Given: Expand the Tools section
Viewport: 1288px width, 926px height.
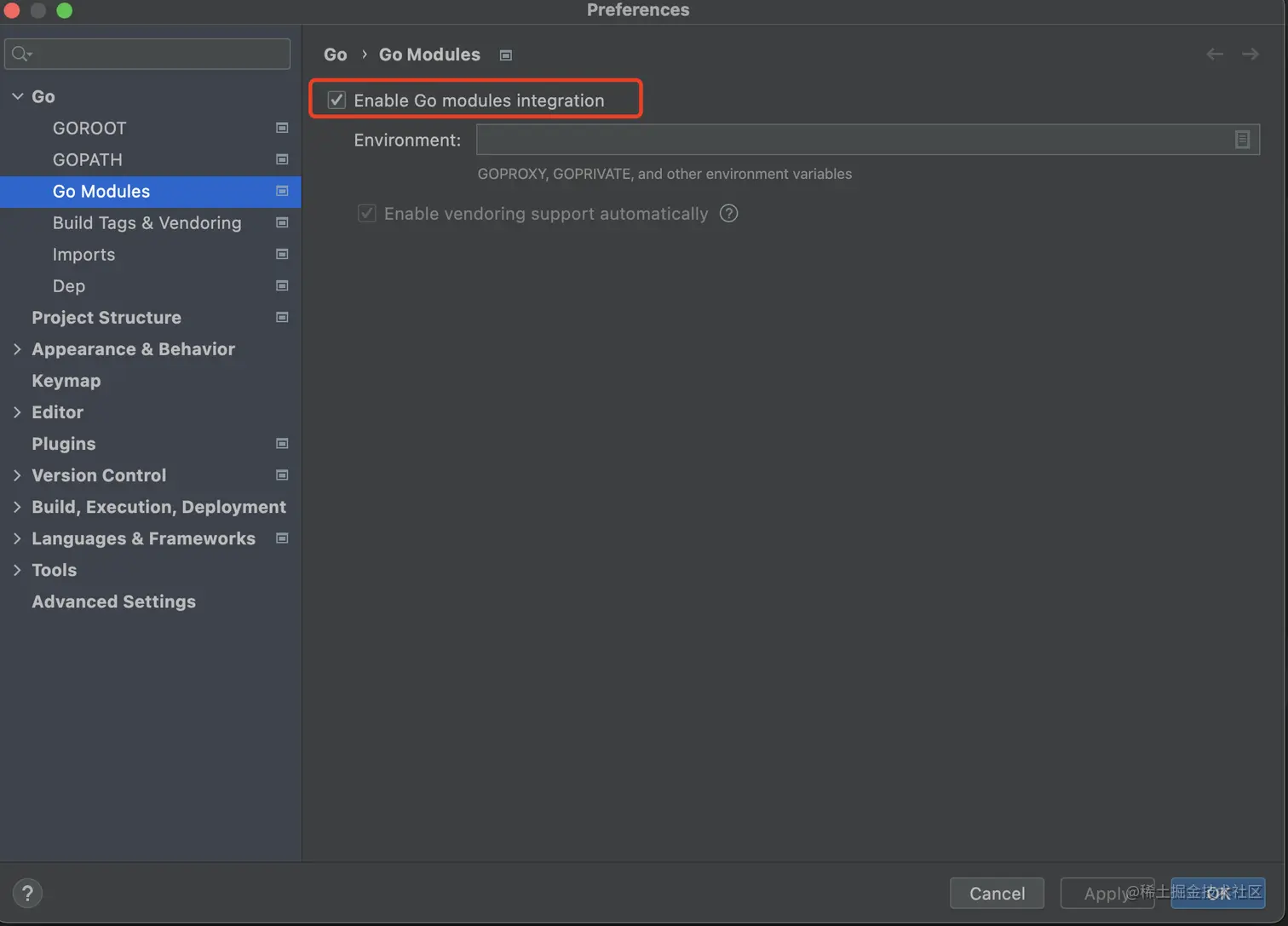Looking at the screenshot, I should pyautogui.click(x=17, y=570).
